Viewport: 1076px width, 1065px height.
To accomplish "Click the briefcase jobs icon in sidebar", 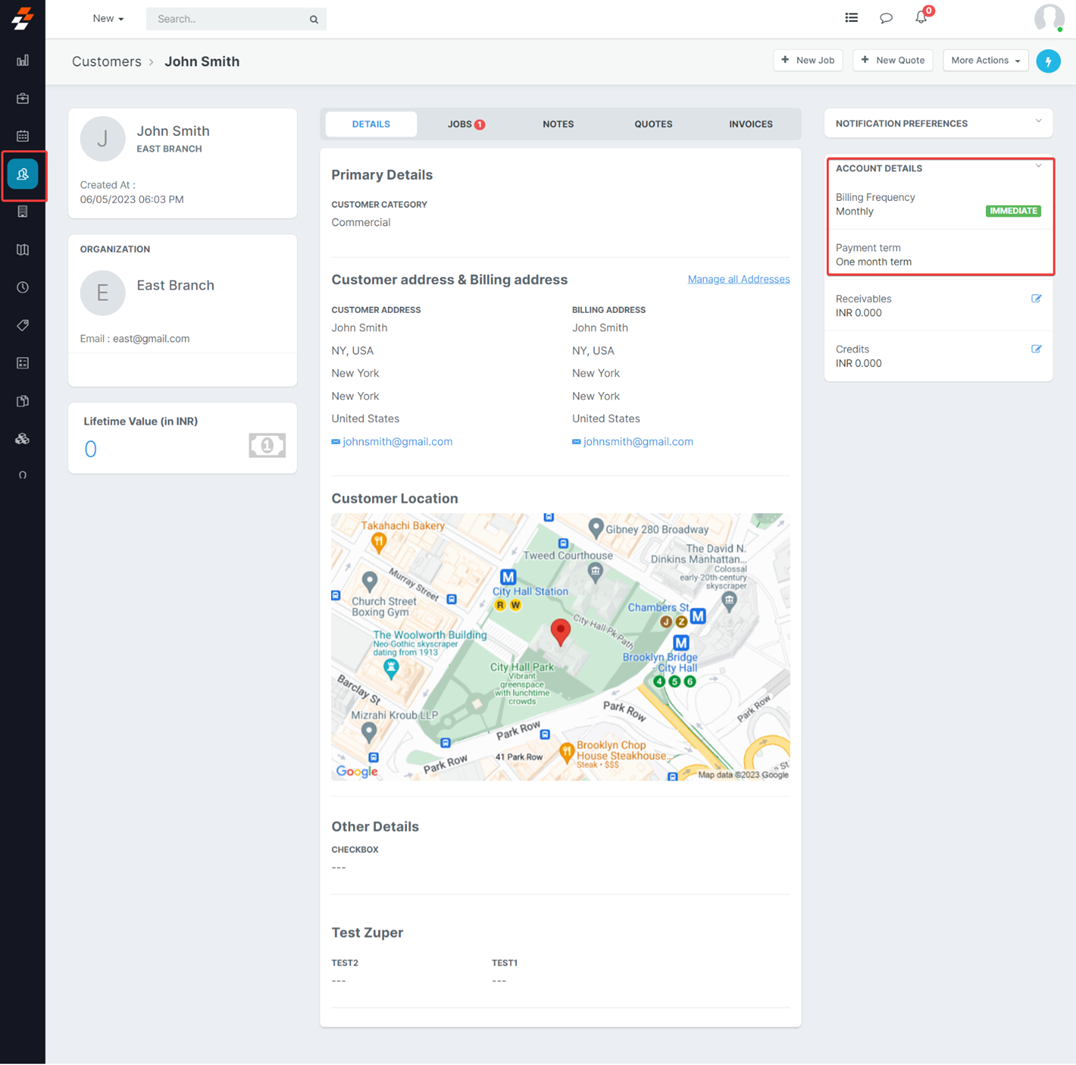I will point(22,98).
